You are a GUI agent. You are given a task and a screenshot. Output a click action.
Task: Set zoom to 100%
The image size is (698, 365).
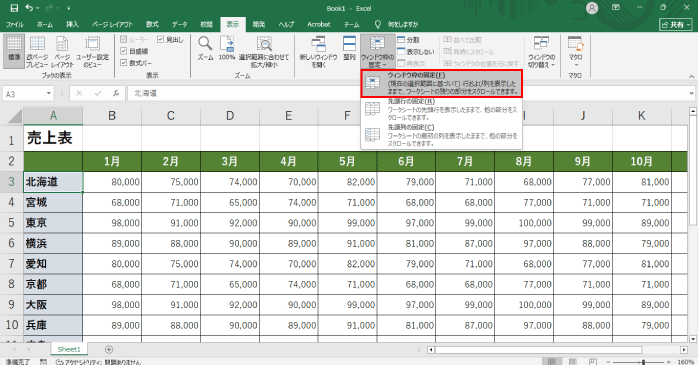tap(227, 49)
